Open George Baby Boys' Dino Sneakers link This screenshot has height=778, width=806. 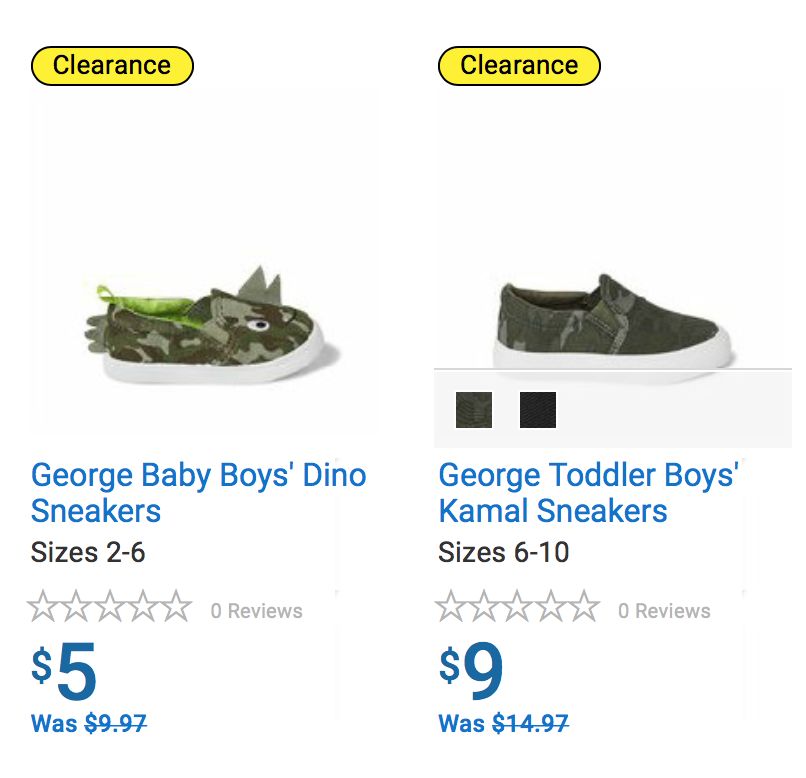(198, 492)
